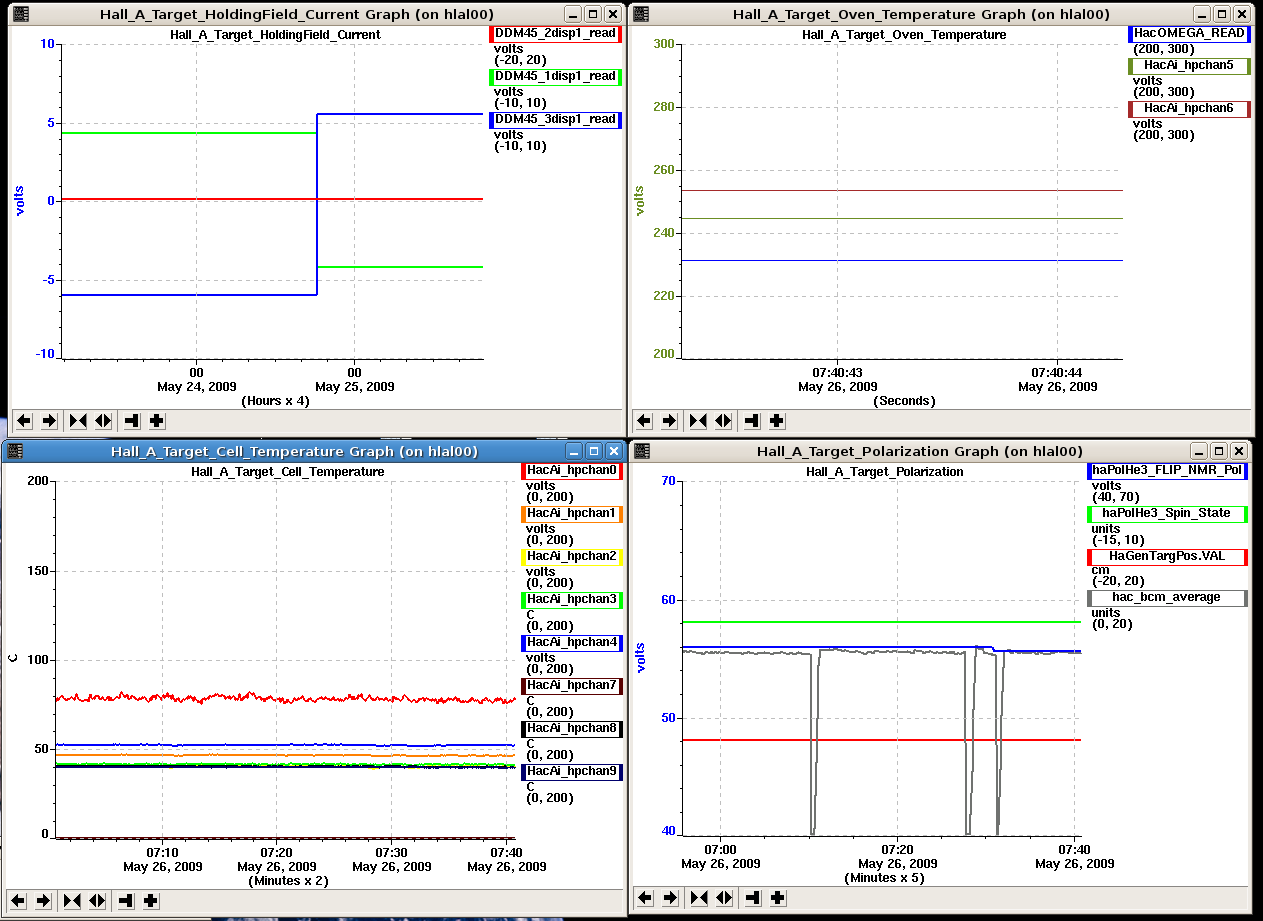This screenshot has height=921, width=1263.
Task: Click the outward-arrows time expand icon in Cell_Temperature
Action: point(97,900)
